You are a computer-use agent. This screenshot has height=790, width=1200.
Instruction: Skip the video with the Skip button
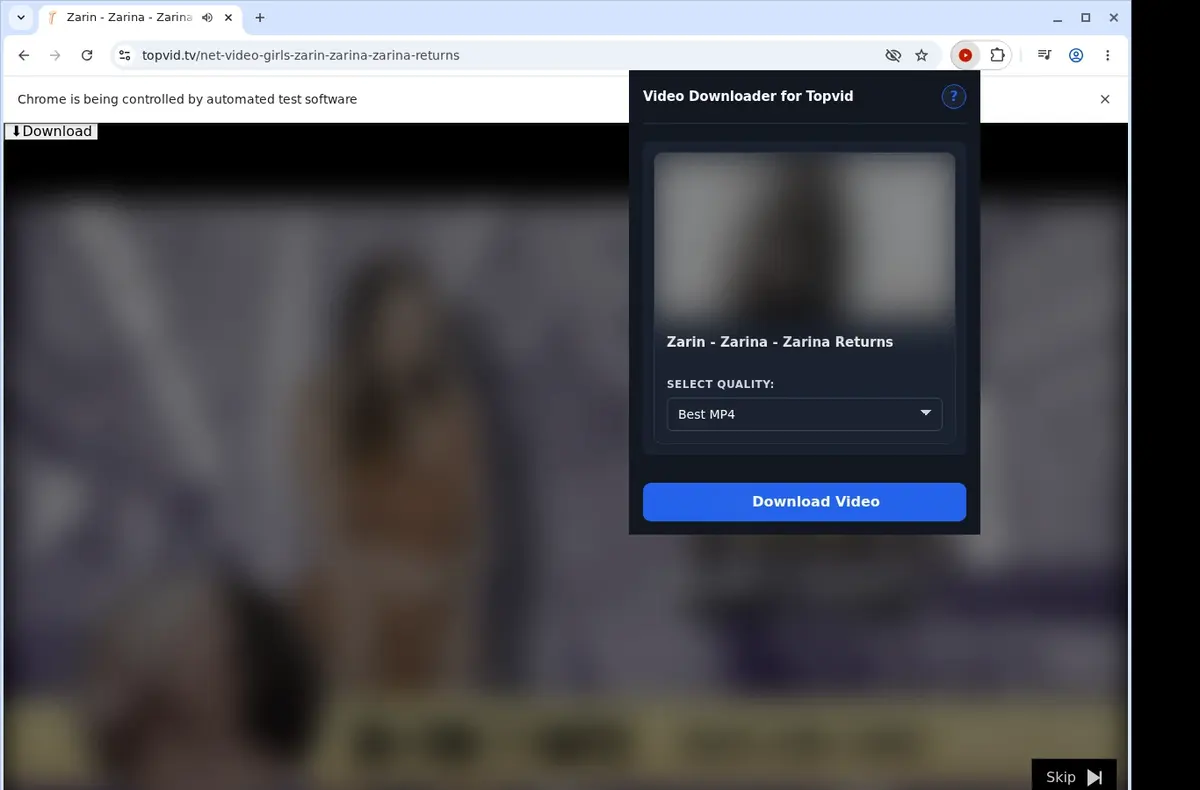[1074, 776]
